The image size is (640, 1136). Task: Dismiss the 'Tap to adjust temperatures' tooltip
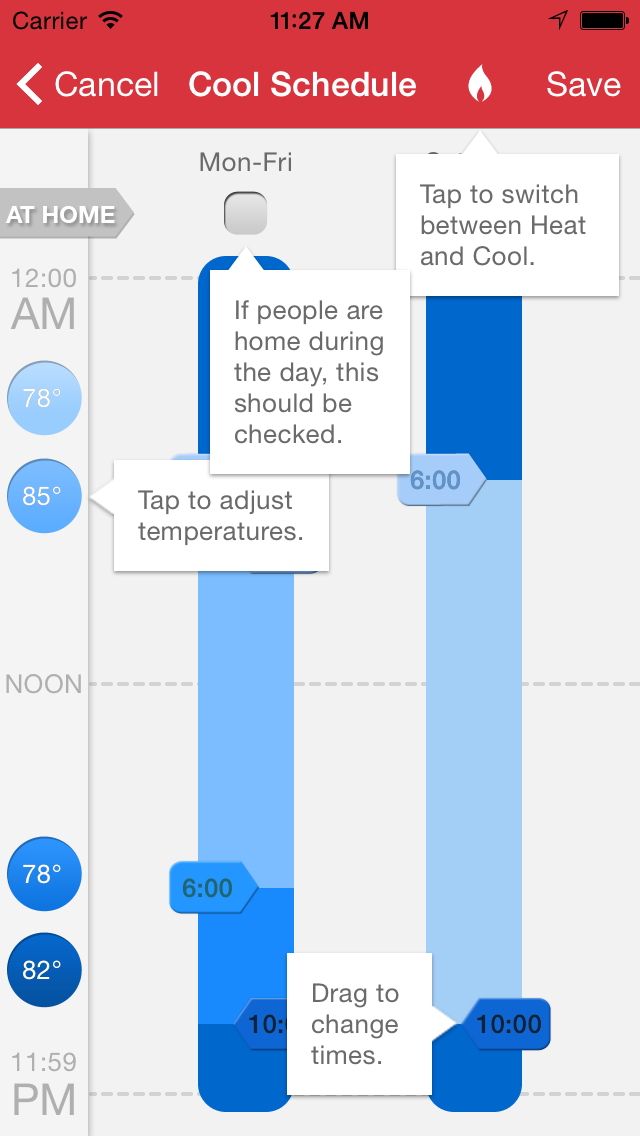pyautogui.click(x=220, y=516)
